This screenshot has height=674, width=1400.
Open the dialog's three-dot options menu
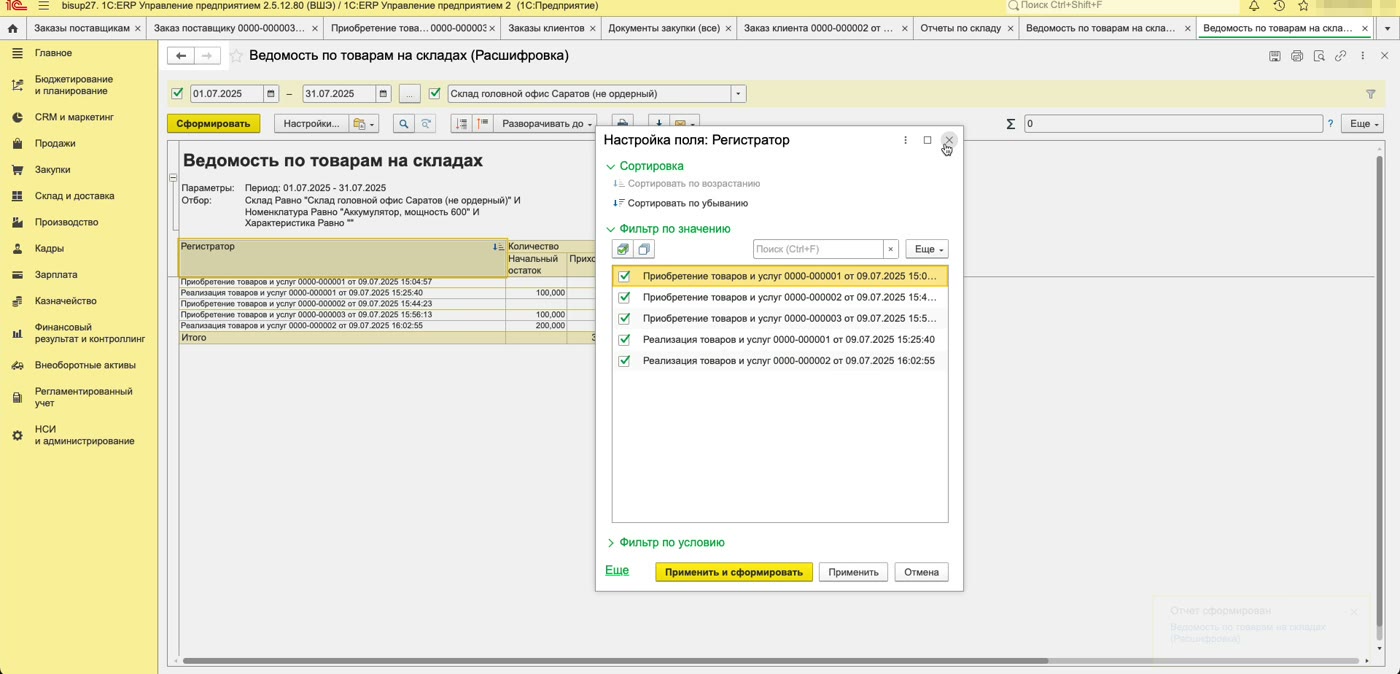[906, 140]
